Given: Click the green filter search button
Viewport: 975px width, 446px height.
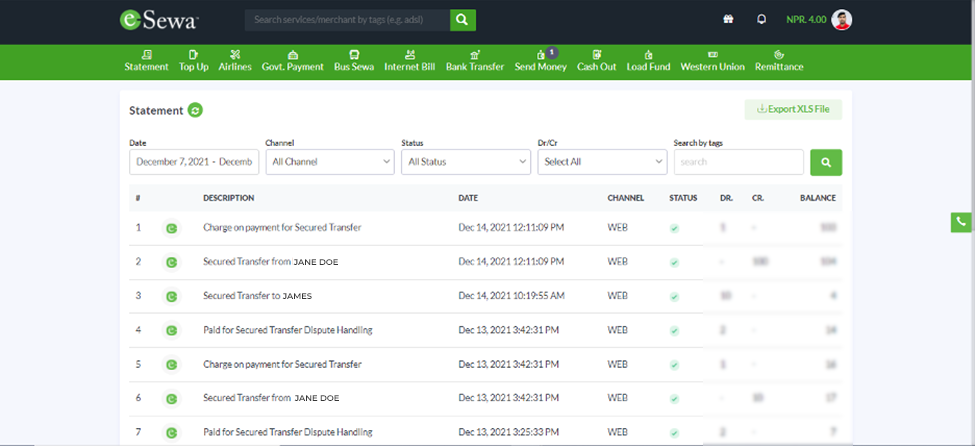Looking at the screenshot, I should [x=826, y=162].
